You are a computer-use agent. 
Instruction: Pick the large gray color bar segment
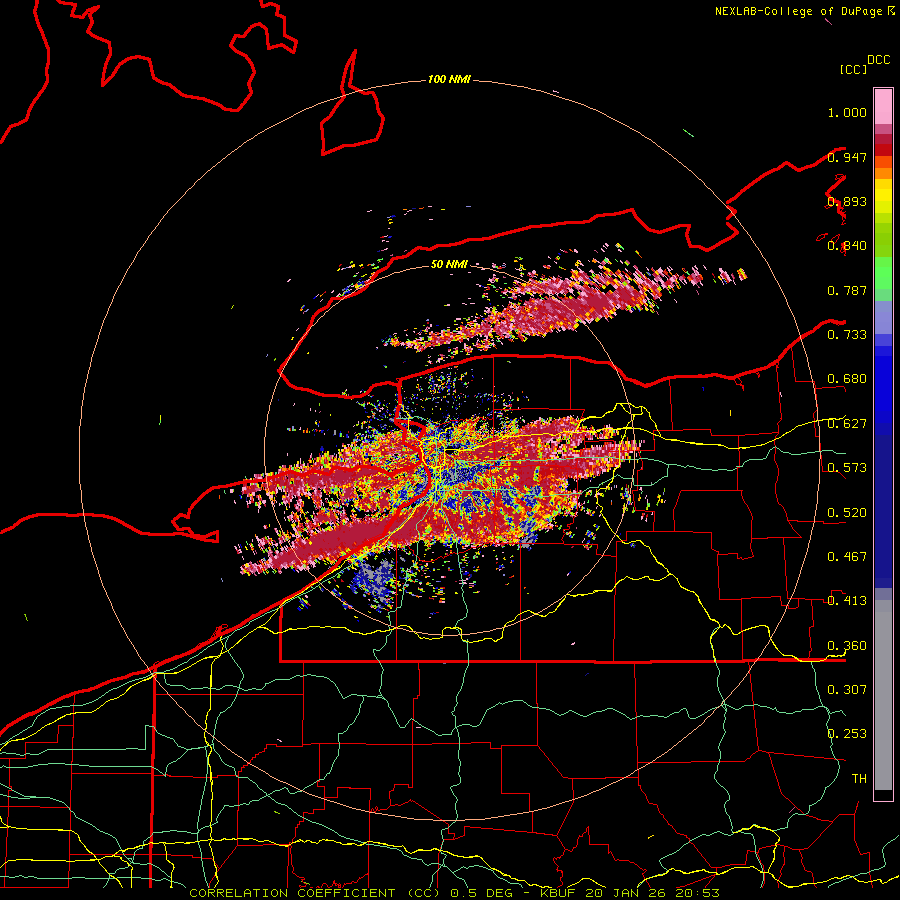(883, 695)
